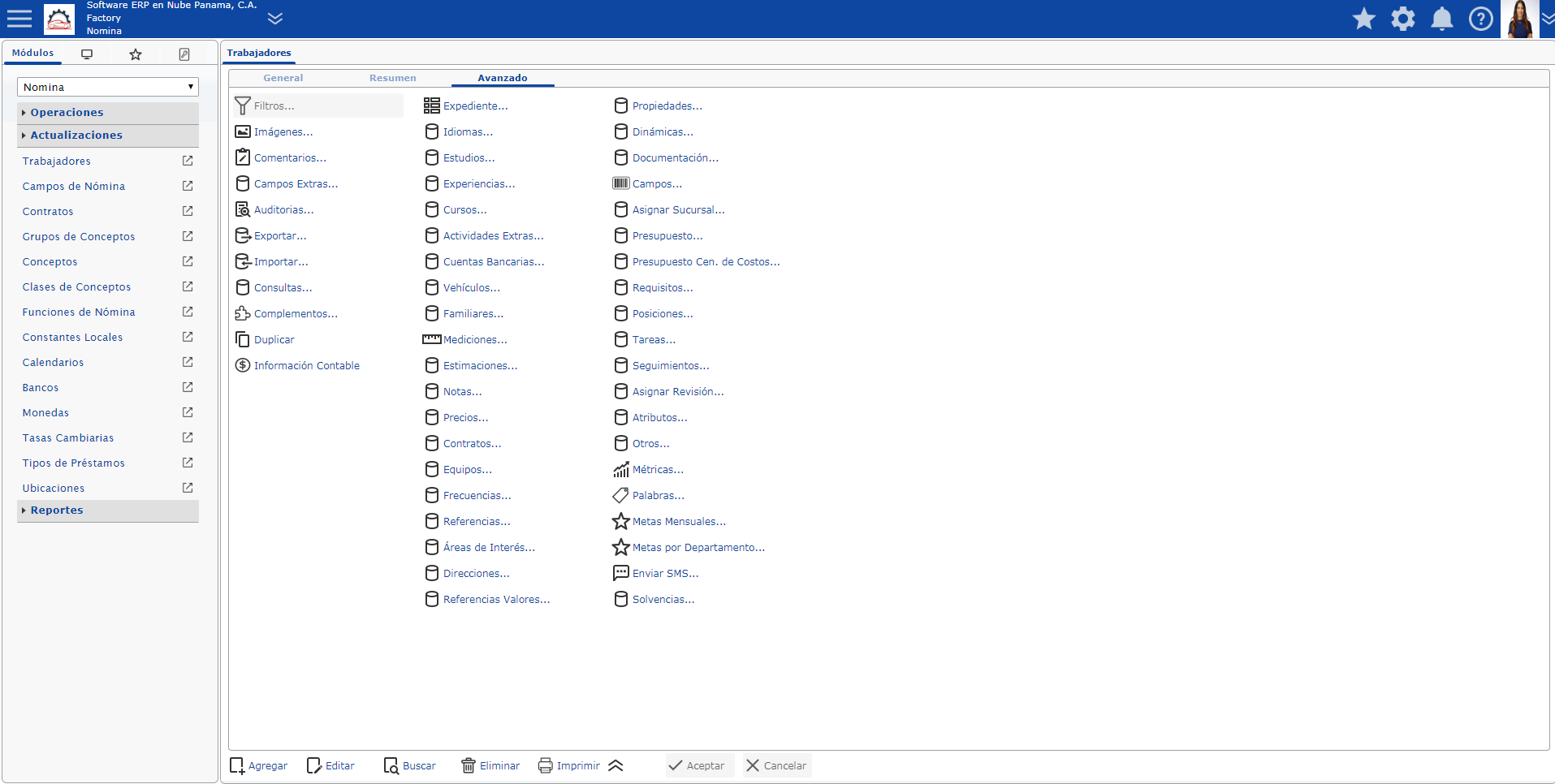1555x784 pixels.
Task: Expand the company selector chevron in header
Action: (275, 18)
